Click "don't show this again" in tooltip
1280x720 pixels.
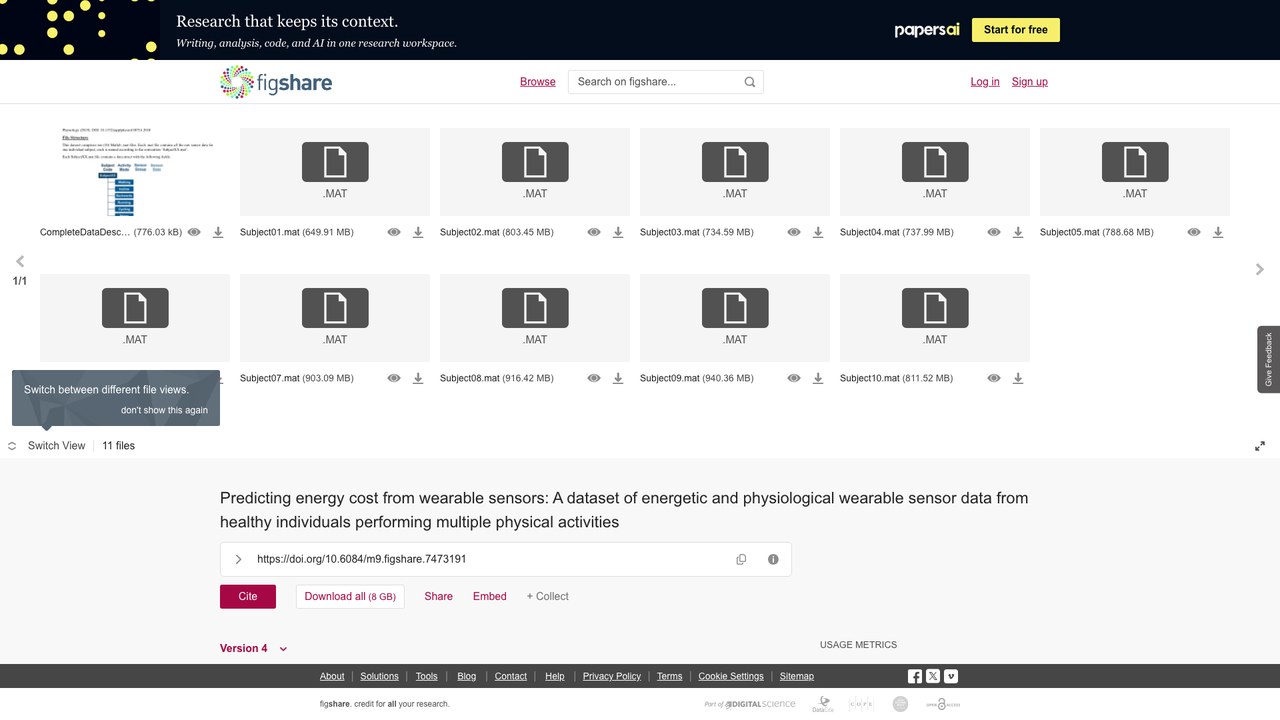coord(165,410)
